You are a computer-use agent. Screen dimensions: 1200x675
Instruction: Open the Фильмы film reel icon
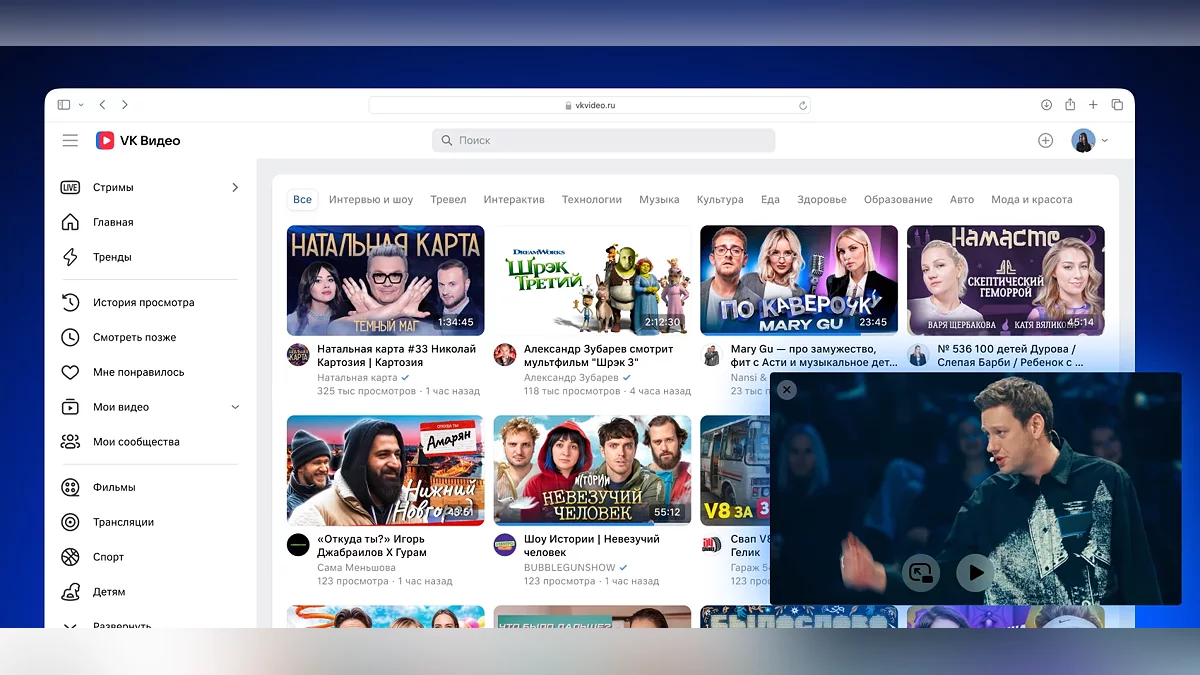click(x=70, y=487)
